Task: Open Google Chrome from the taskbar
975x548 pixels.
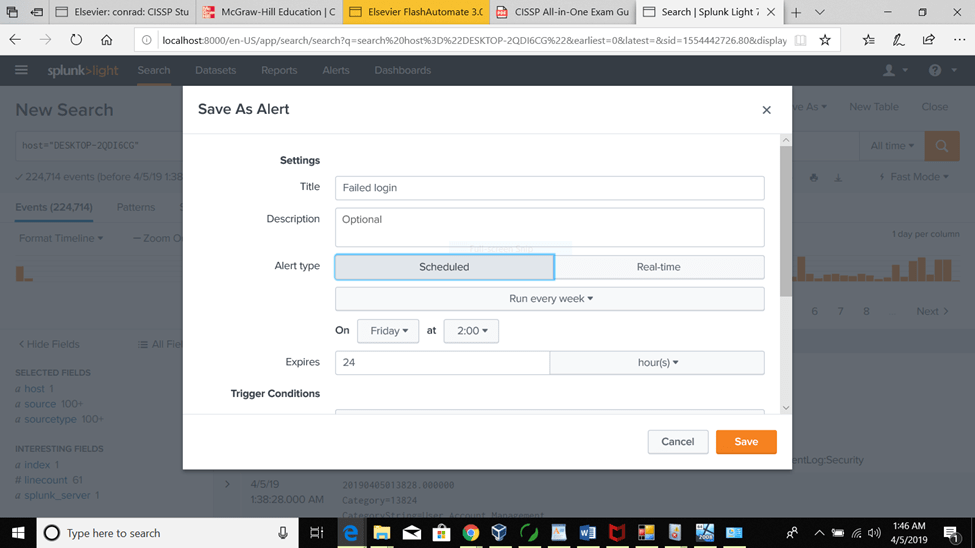Action: click(471, 533)
